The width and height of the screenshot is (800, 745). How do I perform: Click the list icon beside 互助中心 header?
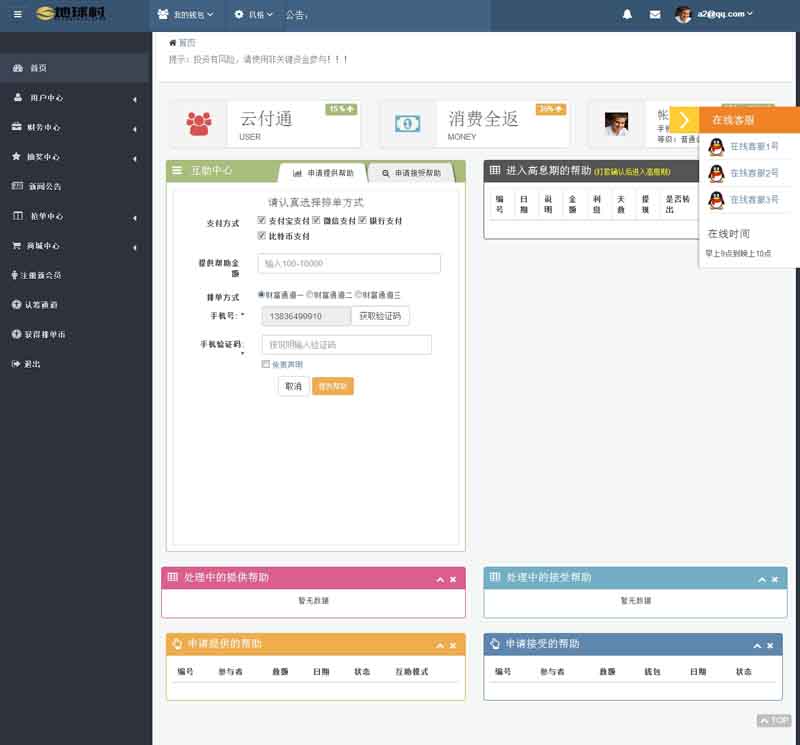177,170
